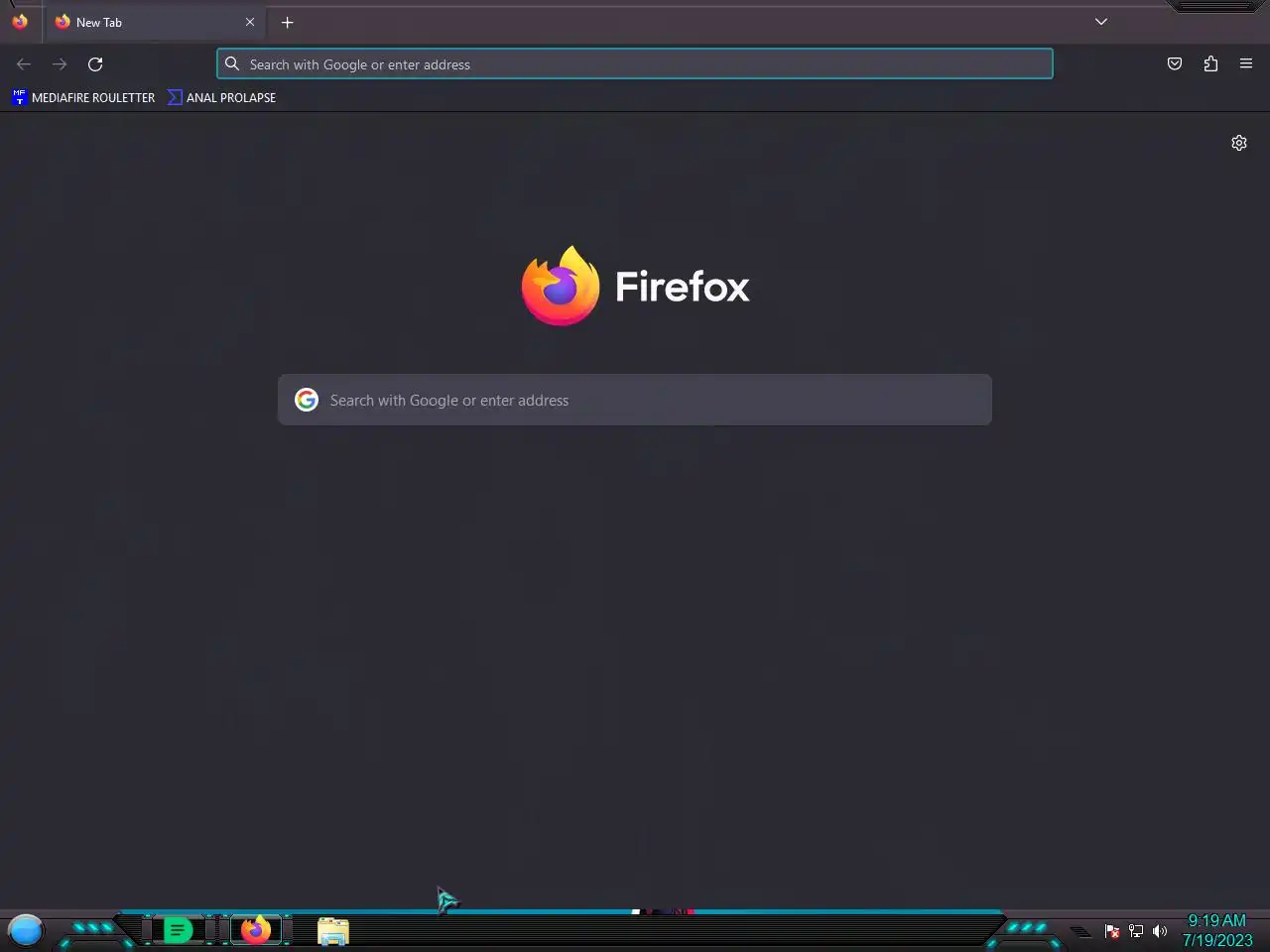Image resolution: width=1270 pixels, height=952 pixels.
Task: Open the MEDIAFIRE ROULETTER bookmark
Action: (x=84, y=97)
